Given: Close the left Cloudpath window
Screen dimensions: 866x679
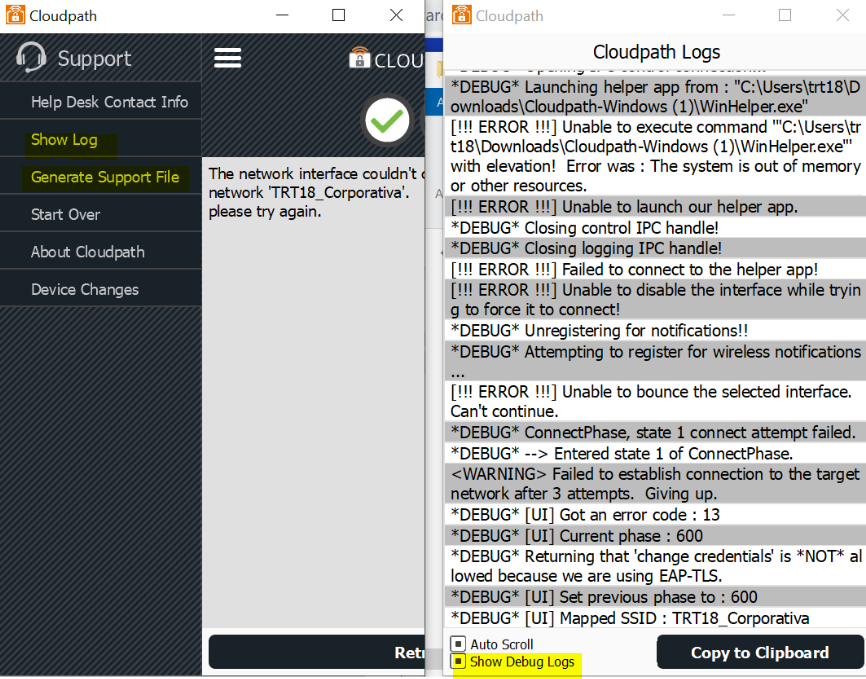Looking at the screenshot, I should (396, 15).
